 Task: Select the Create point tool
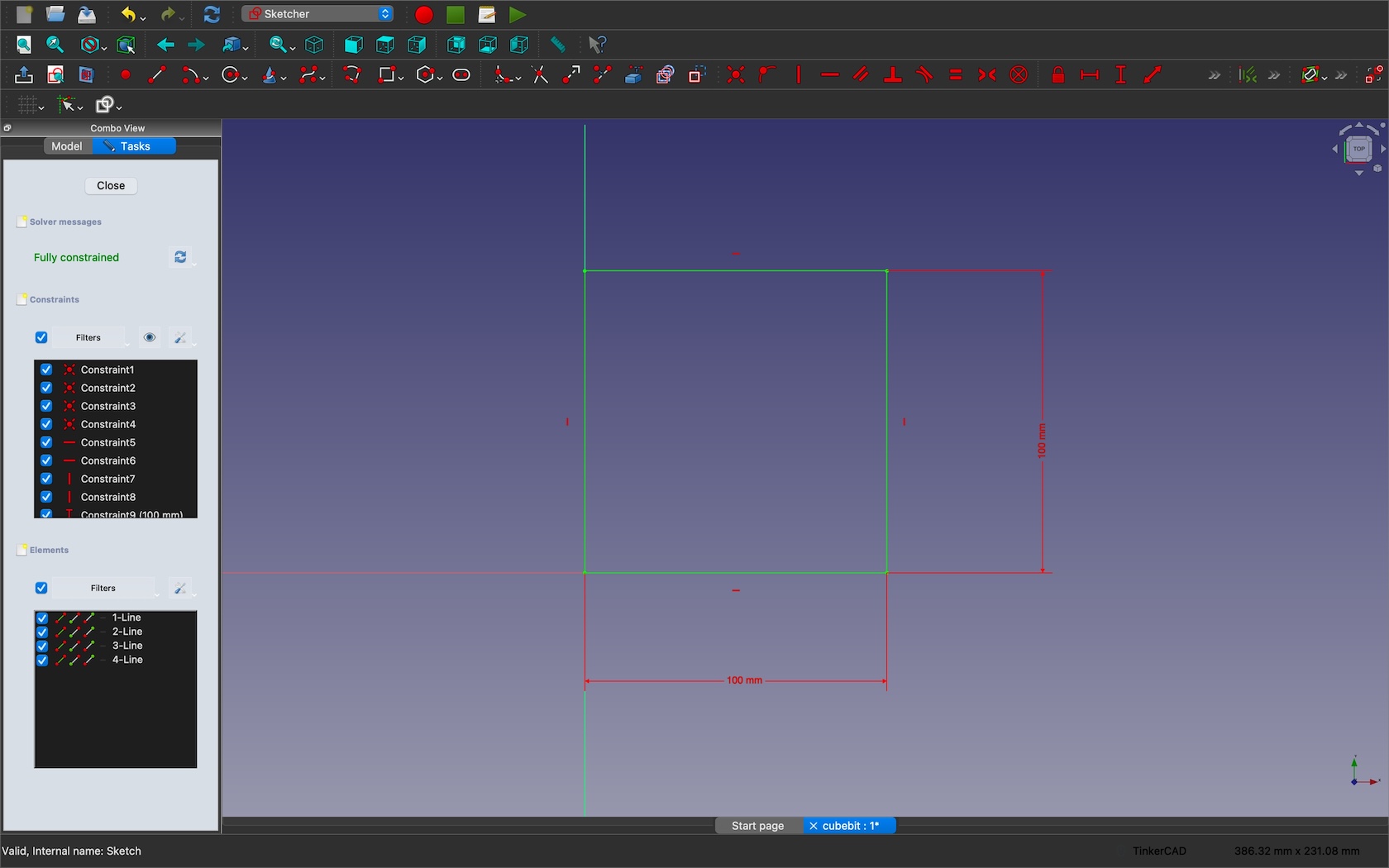click(126, 75)
